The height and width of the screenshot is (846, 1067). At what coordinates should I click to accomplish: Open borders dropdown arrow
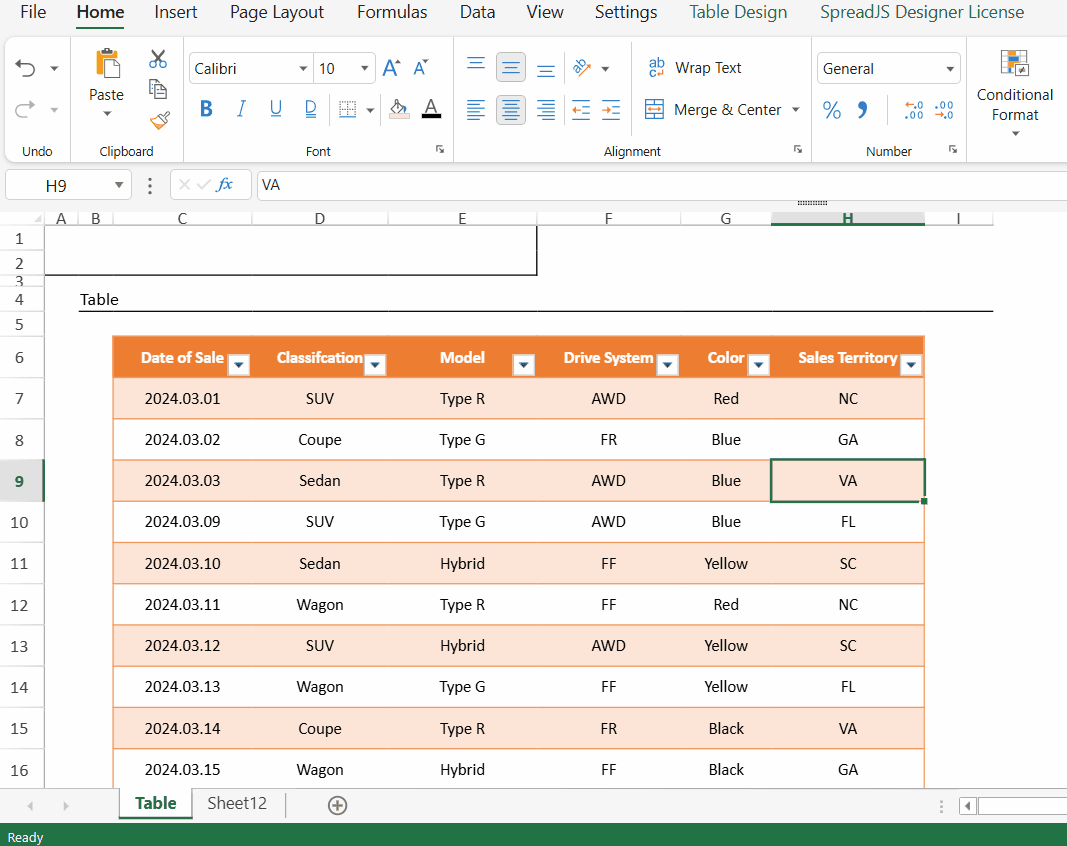coord(370,110)
